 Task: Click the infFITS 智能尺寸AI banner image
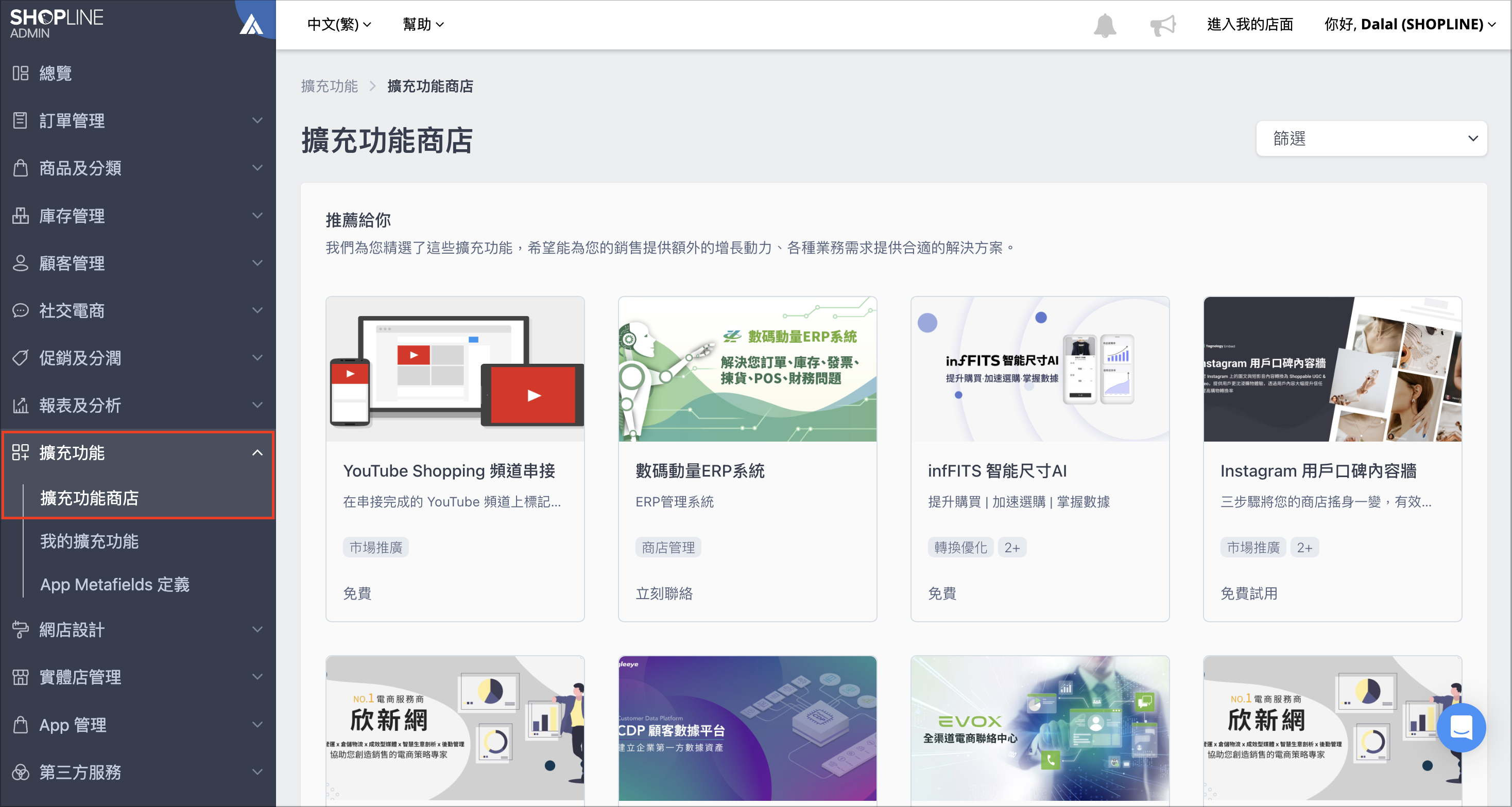1039,369
